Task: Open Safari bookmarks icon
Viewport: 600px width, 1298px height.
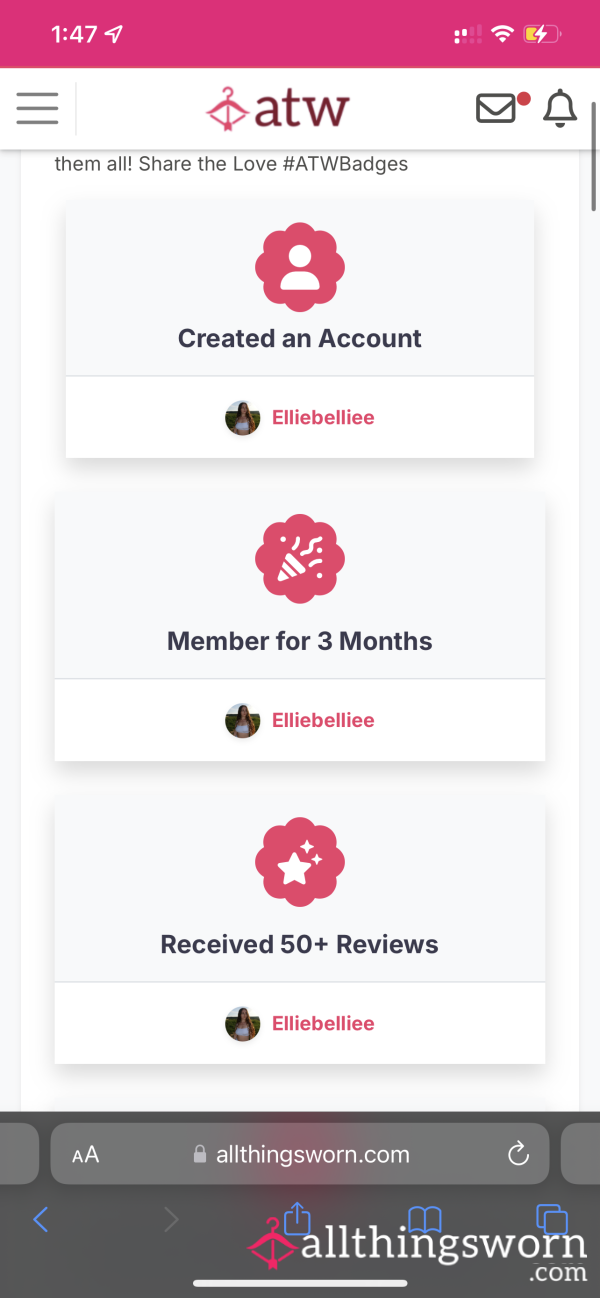Action: 425,1219
